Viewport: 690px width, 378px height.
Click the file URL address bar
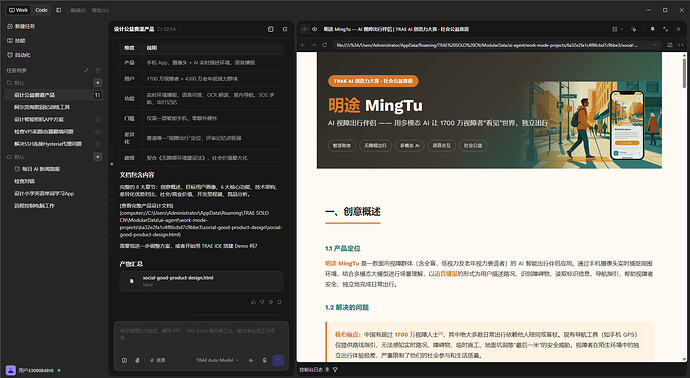point(495,45)
